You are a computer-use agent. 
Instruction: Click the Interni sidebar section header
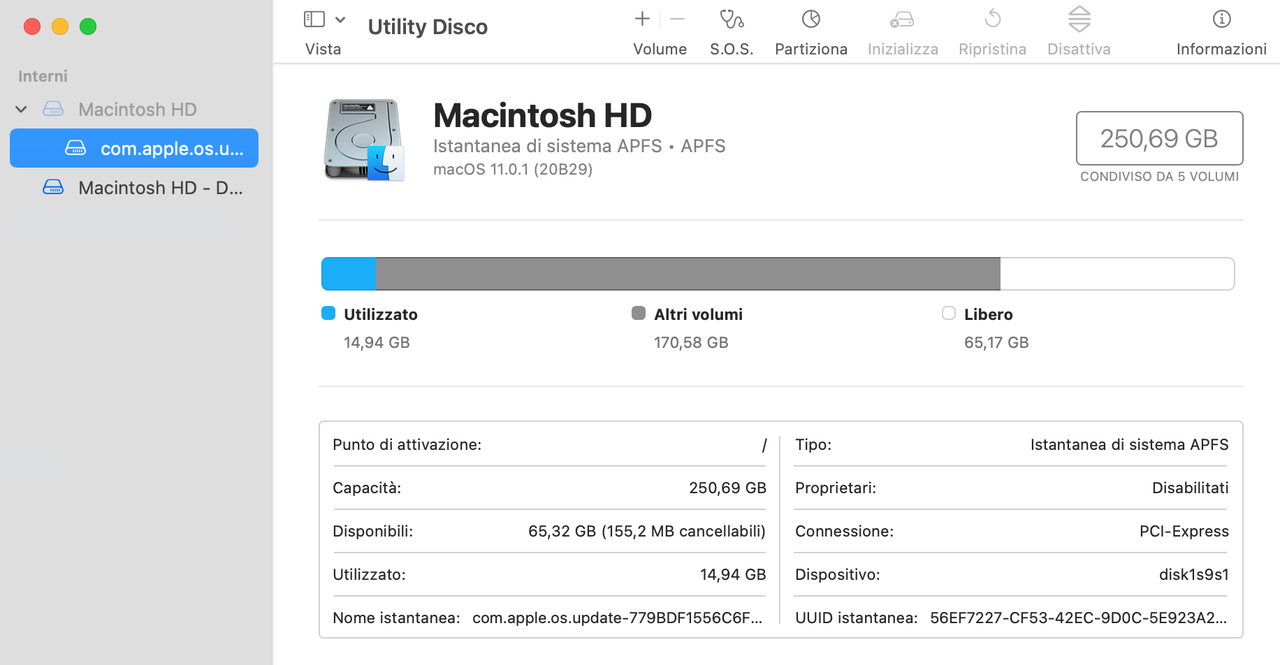43,76
